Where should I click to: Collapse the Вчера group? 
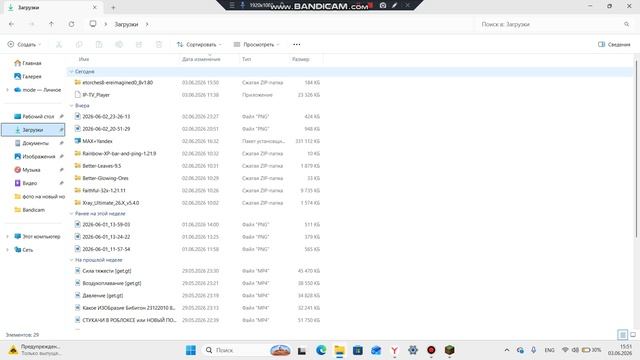(71, 106)
